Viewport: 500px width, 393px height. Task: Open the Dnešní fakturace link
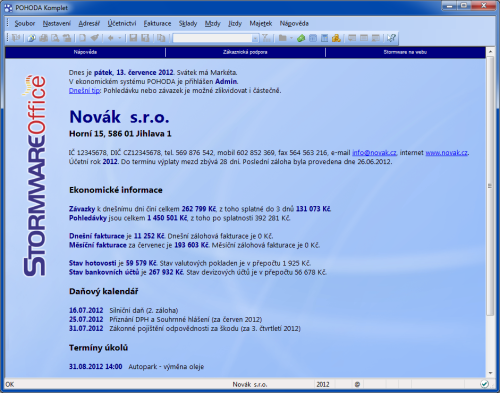[97, 236]
